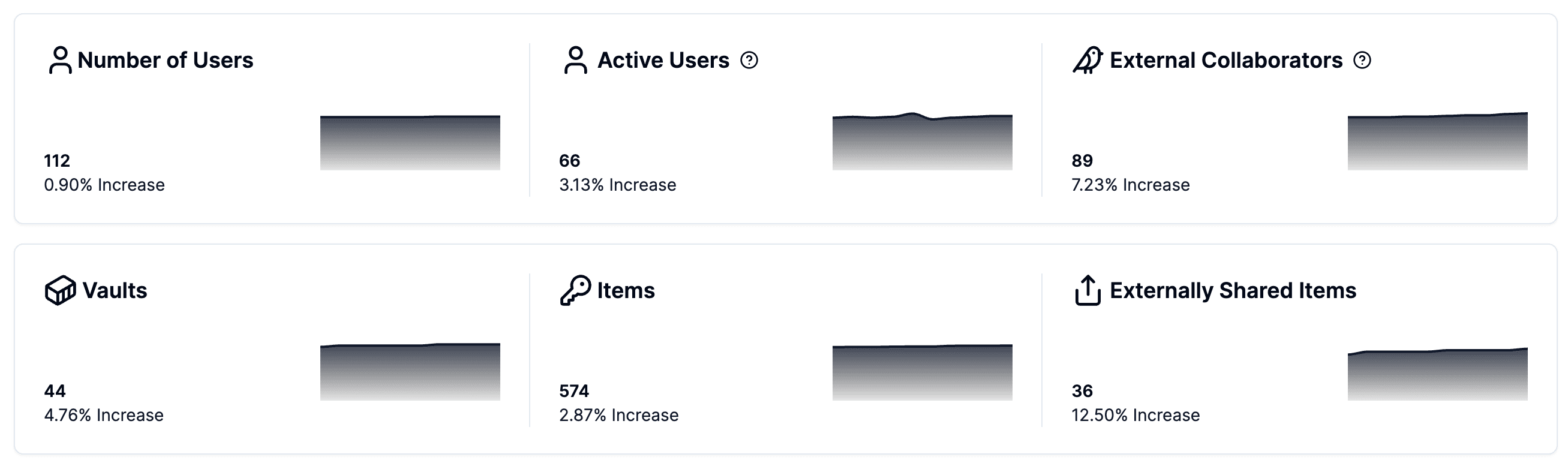Image resolution: width=1568 pixels, height=466 pixels.
Task: Open the External Collaborators help tooltip icon
Action: click(1362, 60)
